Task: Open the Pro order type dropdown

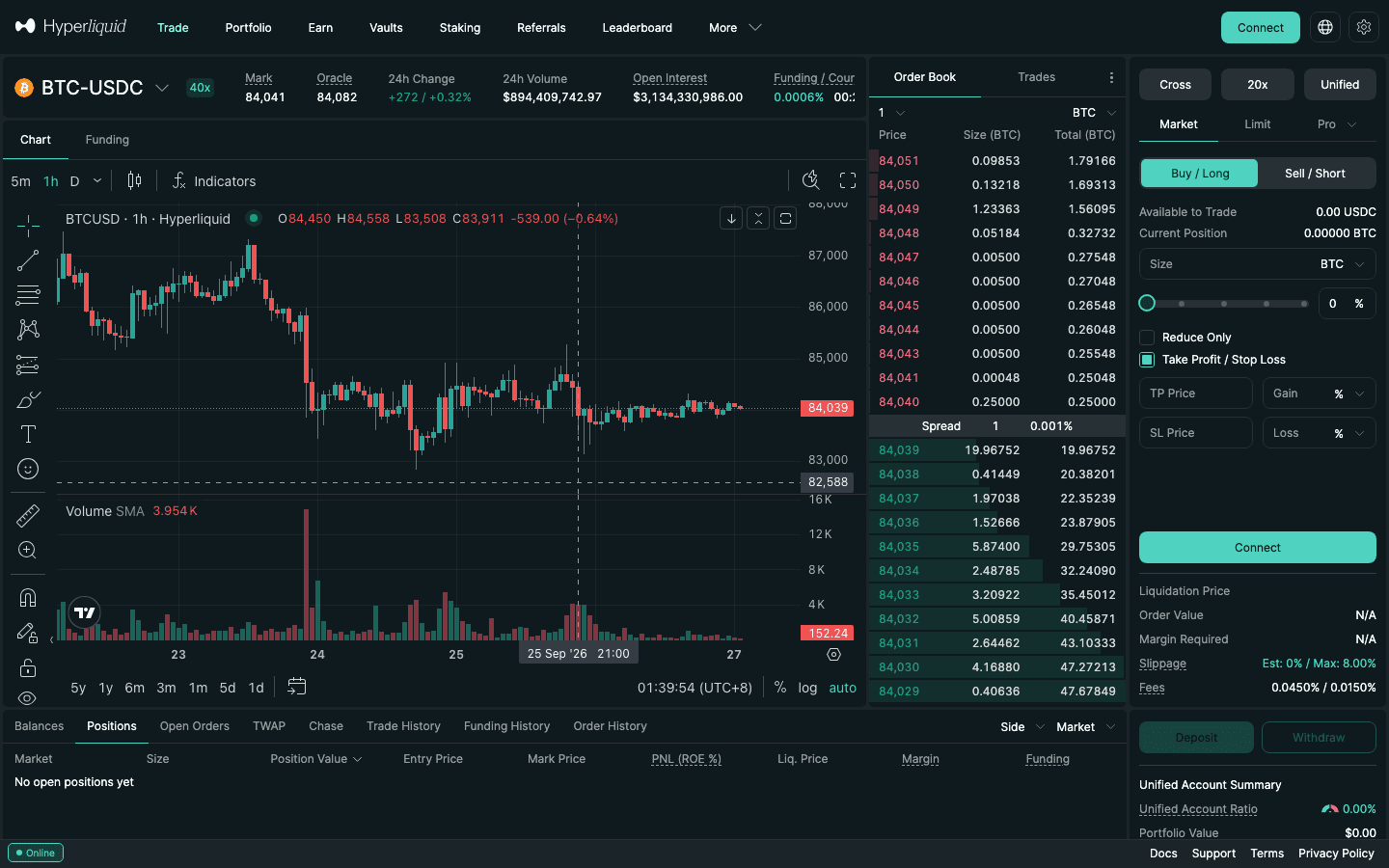Action: pos(1337,124)
